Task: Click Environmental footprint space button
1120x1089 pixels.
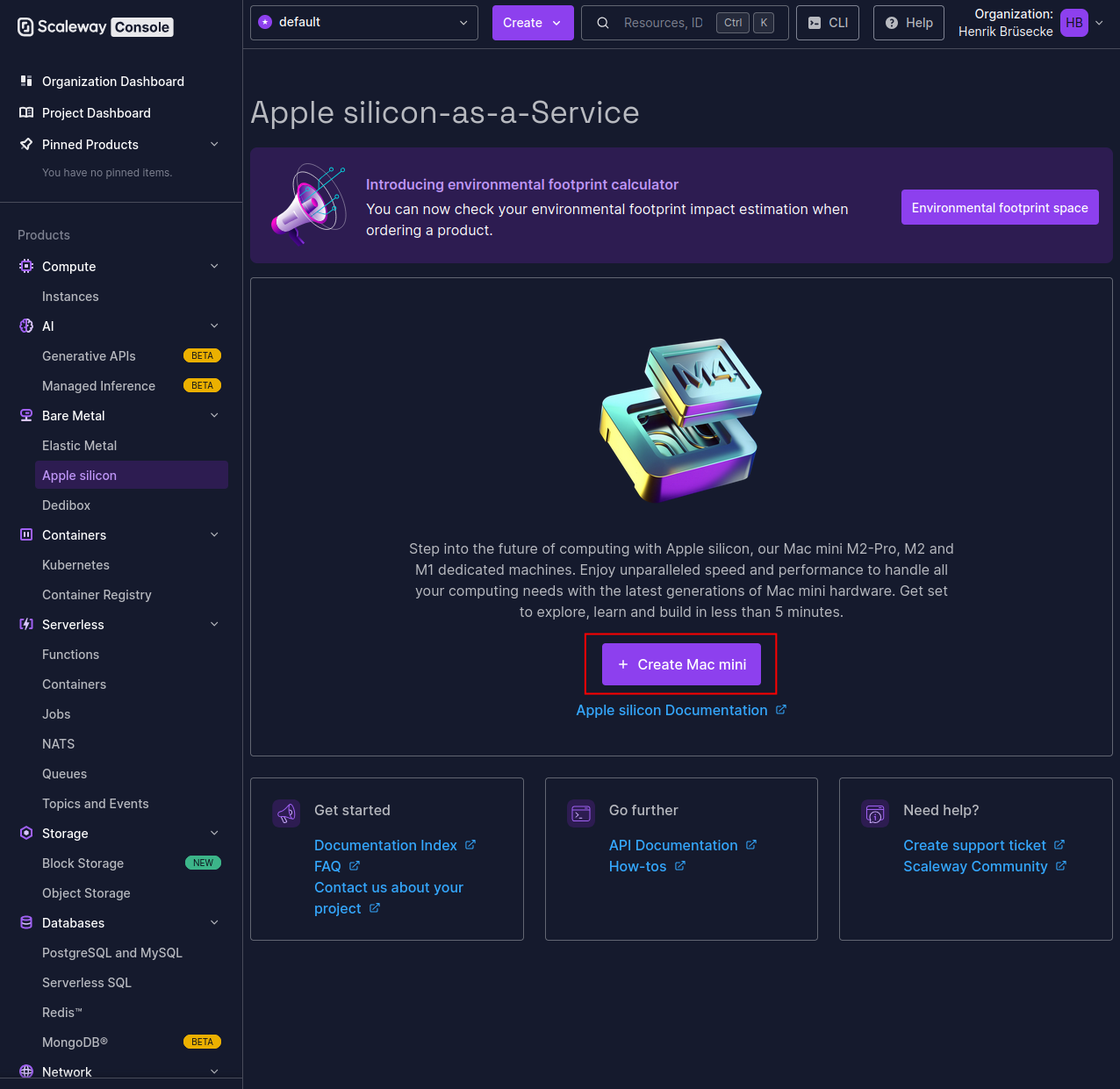Action: point(1000,207)
